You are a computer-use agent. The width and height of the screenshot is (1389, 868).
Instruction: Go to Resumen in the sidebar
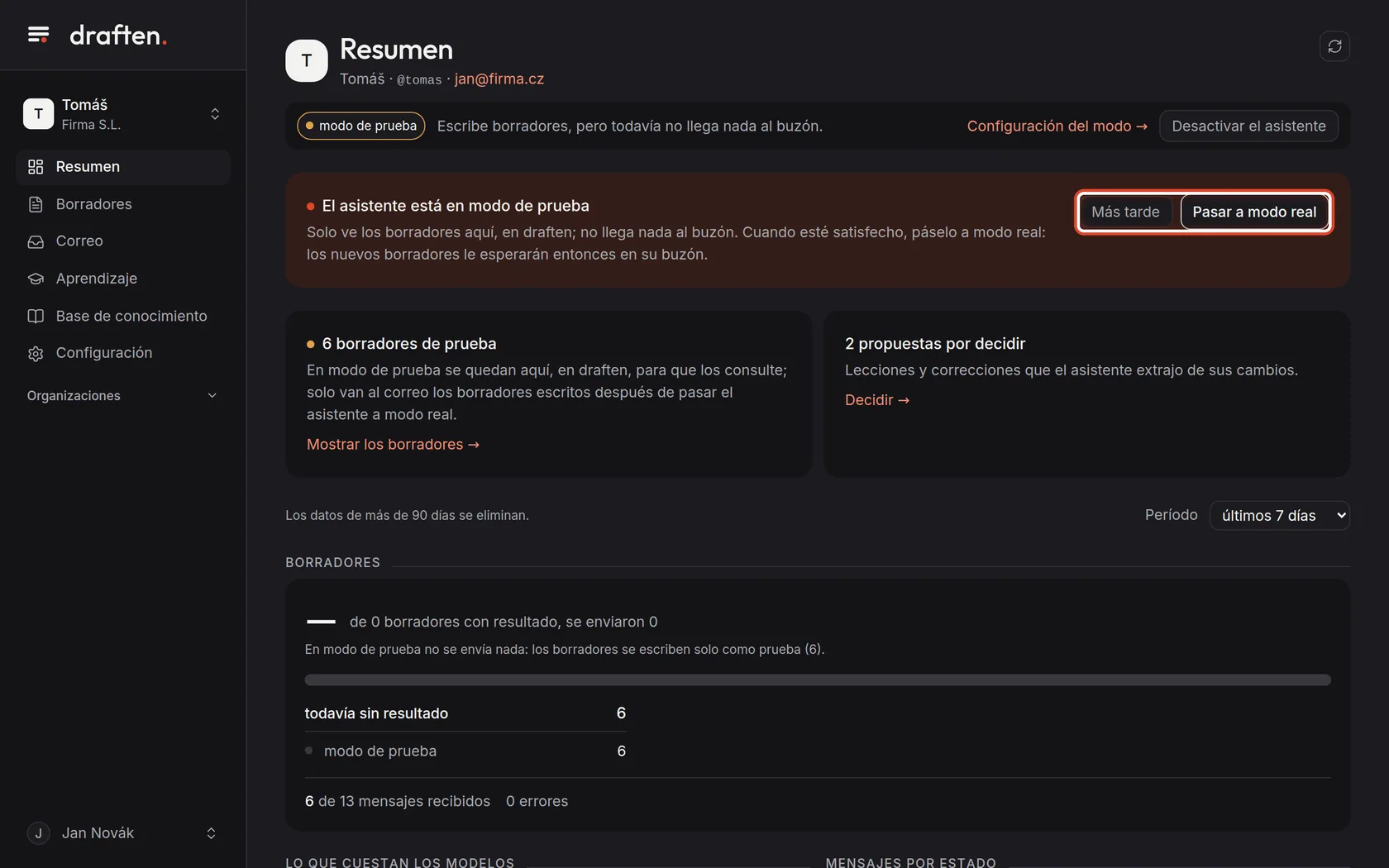point(122,167)
